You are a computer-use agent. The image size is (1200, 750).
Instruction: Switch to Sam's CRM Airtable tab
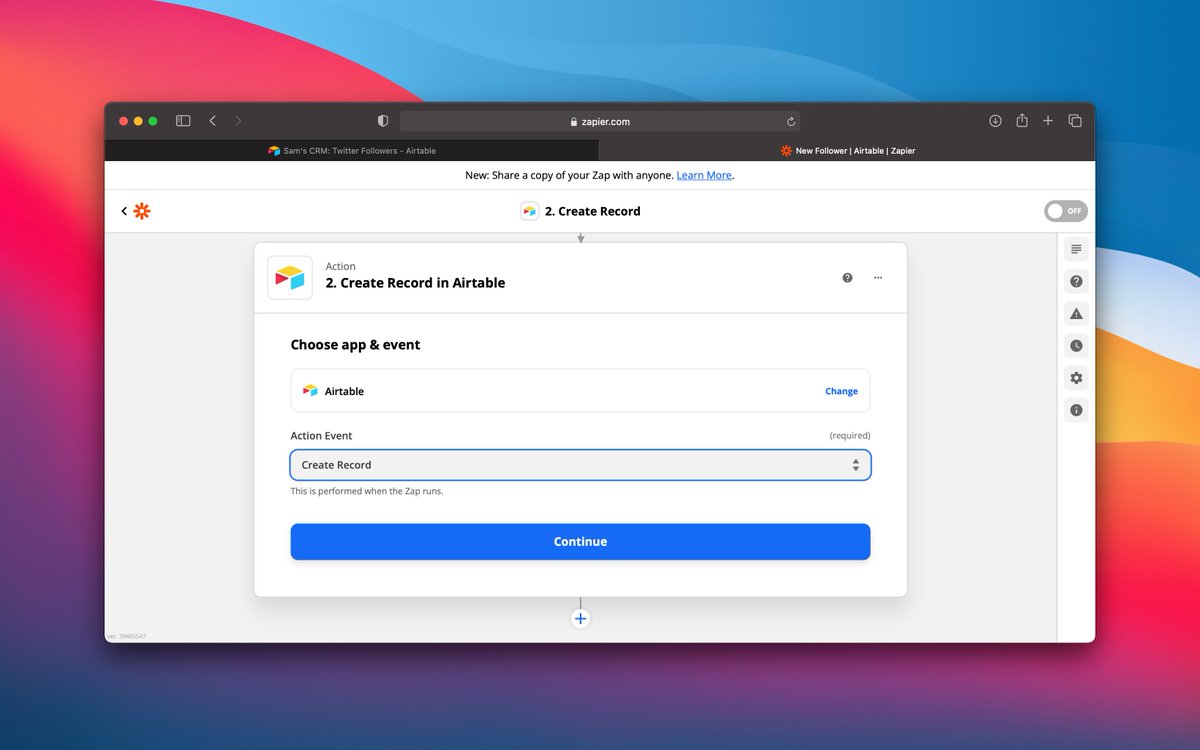click(352, 151)
